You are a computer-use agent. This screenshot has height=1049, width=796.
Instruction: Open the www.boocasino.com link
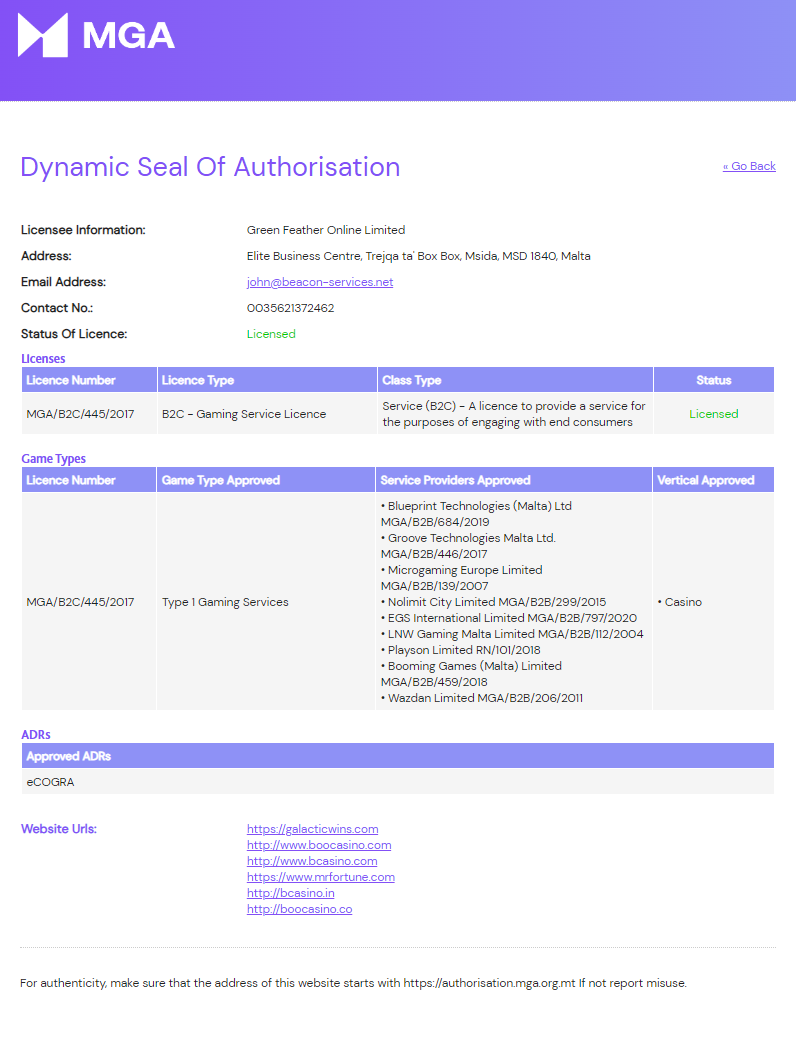(x=319, y=845)
